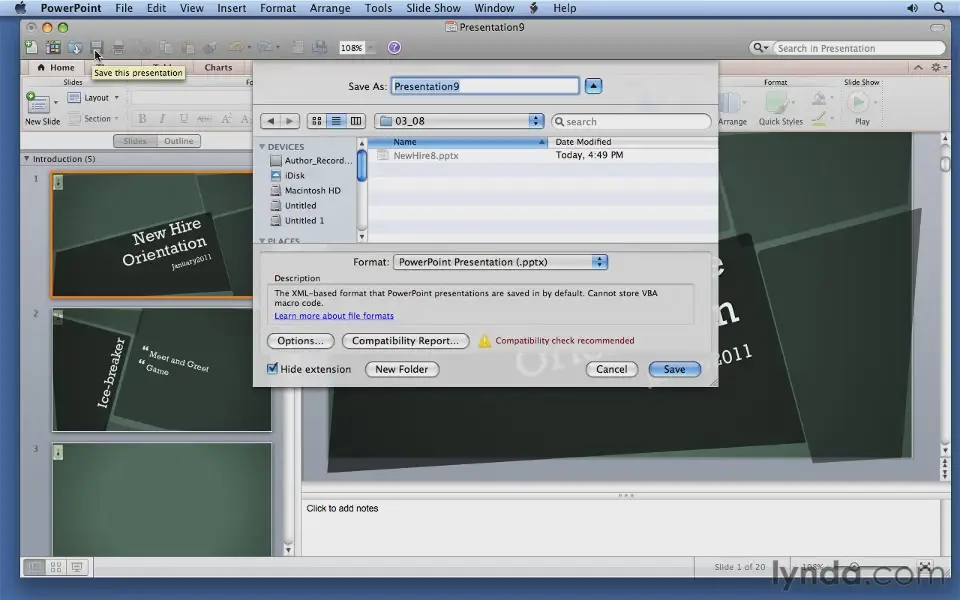Click the purple Help icon
Viewport: 960px width, 600px height.
(394, 47)
